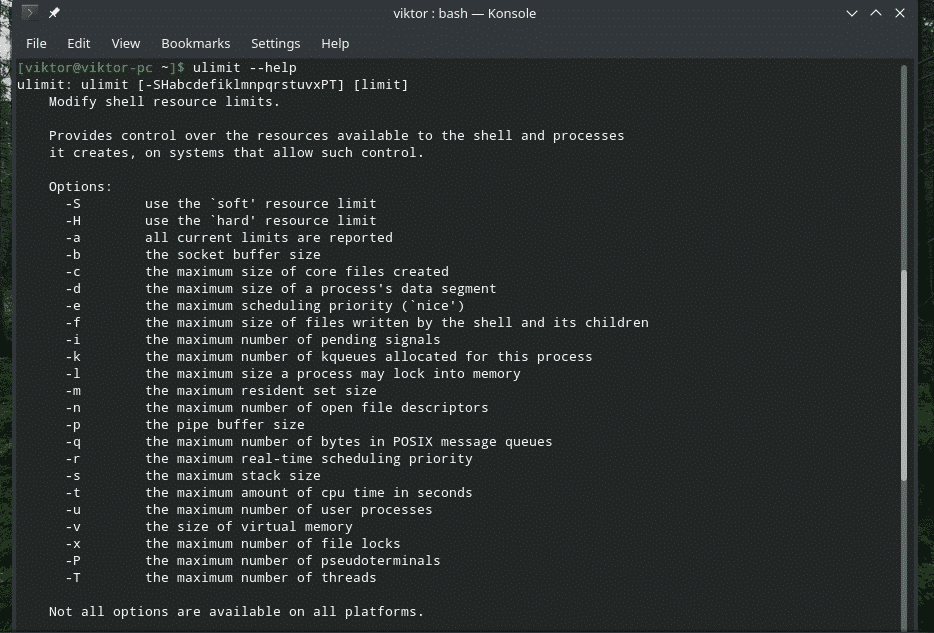
Task: Show the Help menu
Action: (335, 43)
